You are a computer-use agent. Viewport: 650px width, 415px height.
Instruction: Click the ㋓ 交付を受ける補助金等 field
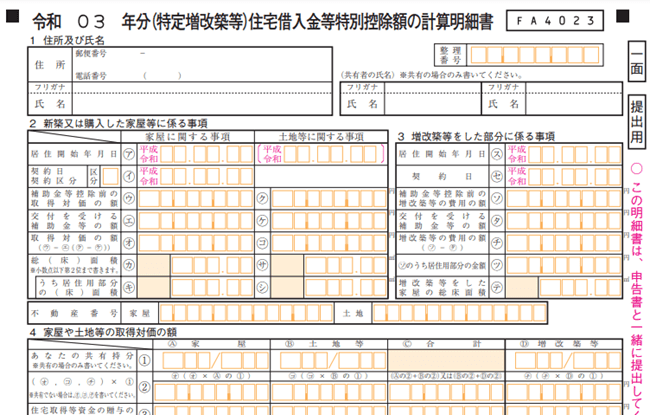click(196, 221)
